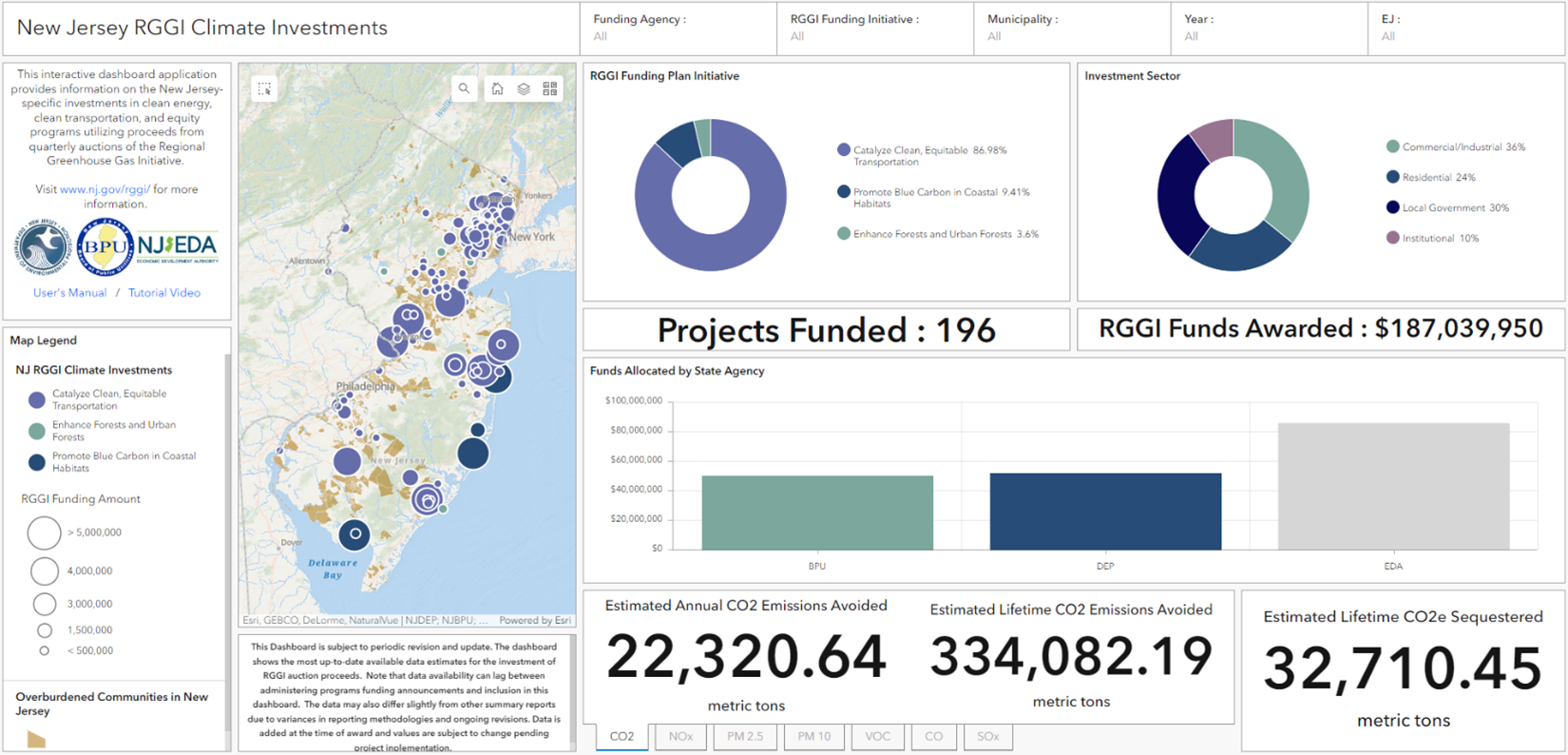Click the '< 500,000' funding amount legend circle
This screenshot has width=1568, height=755.
coord(44,651)
